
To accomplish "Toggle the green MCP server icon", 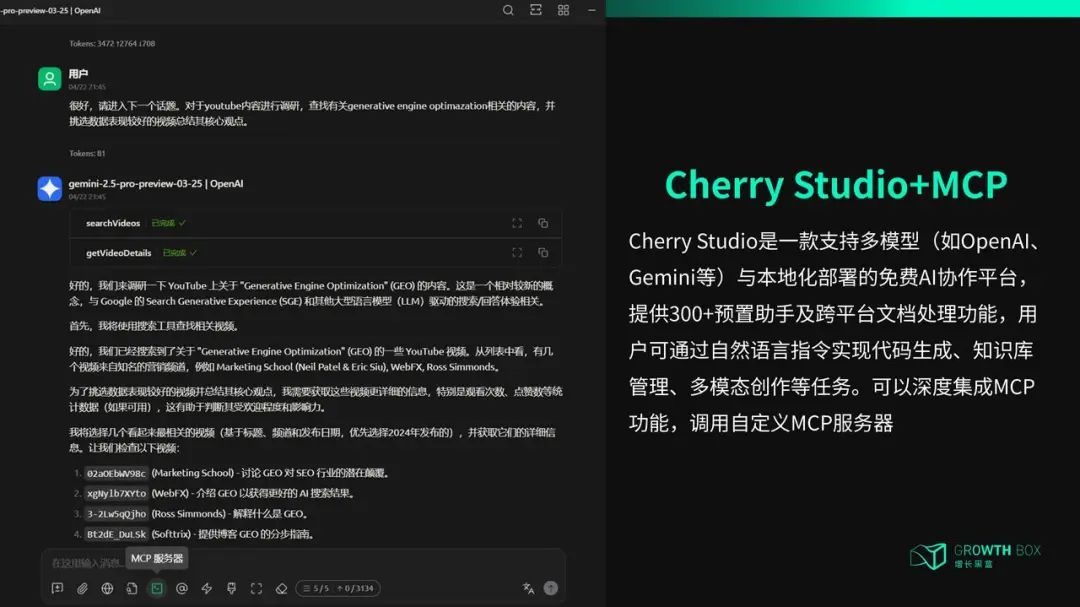I will 157,588.
